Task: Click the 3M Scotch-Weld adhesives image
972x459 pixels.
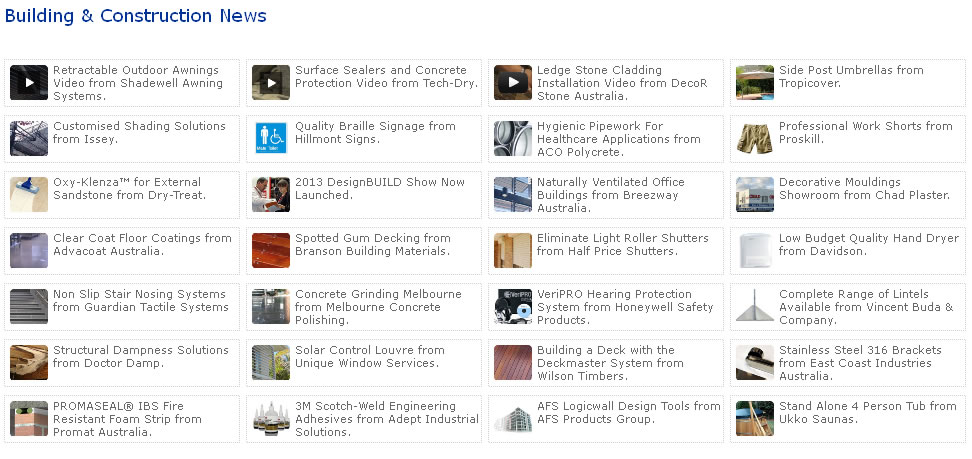Action: [271, 419]
